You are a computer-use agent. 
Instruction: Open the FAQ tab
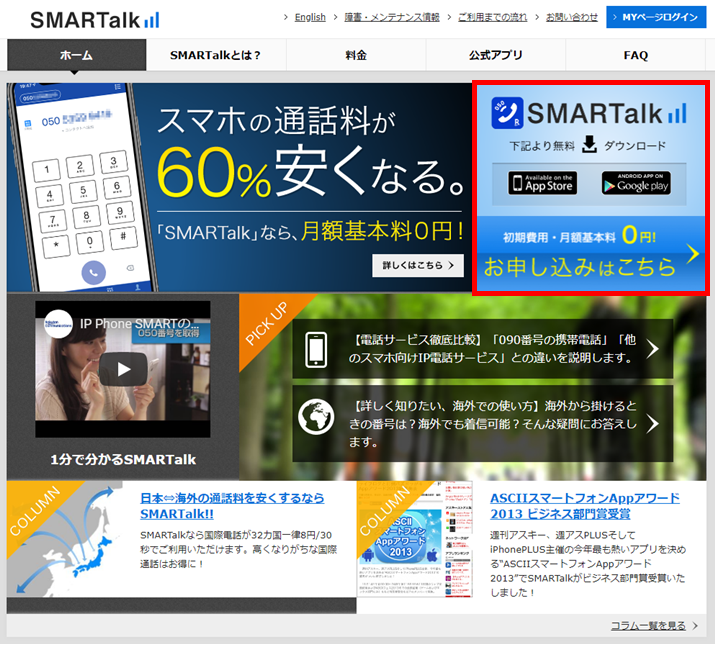pos(636,55)
